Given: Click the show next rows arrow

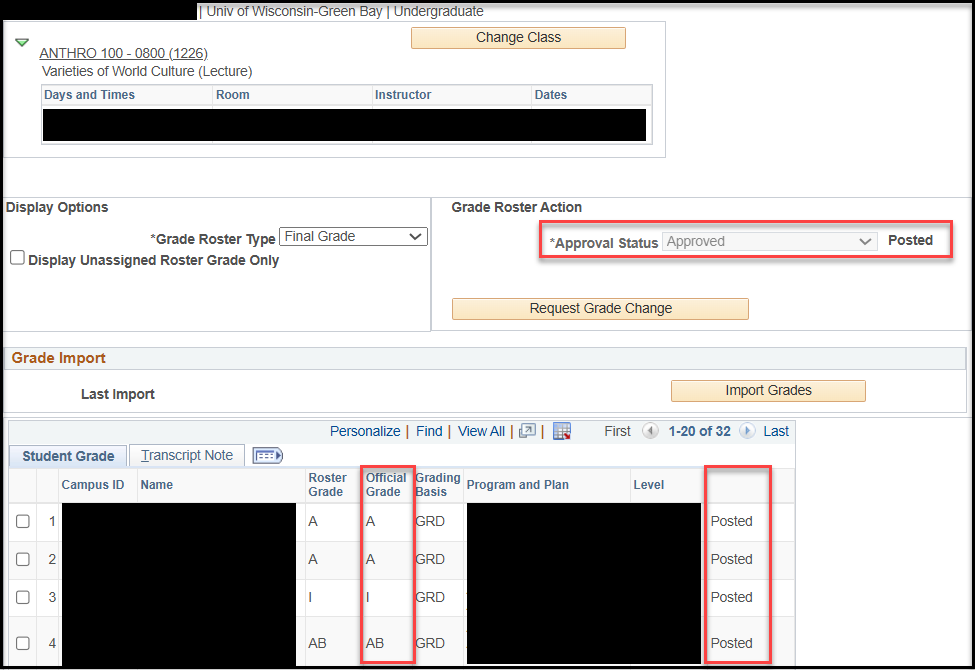Looking at the screenshot, I should tap(747, 431).
